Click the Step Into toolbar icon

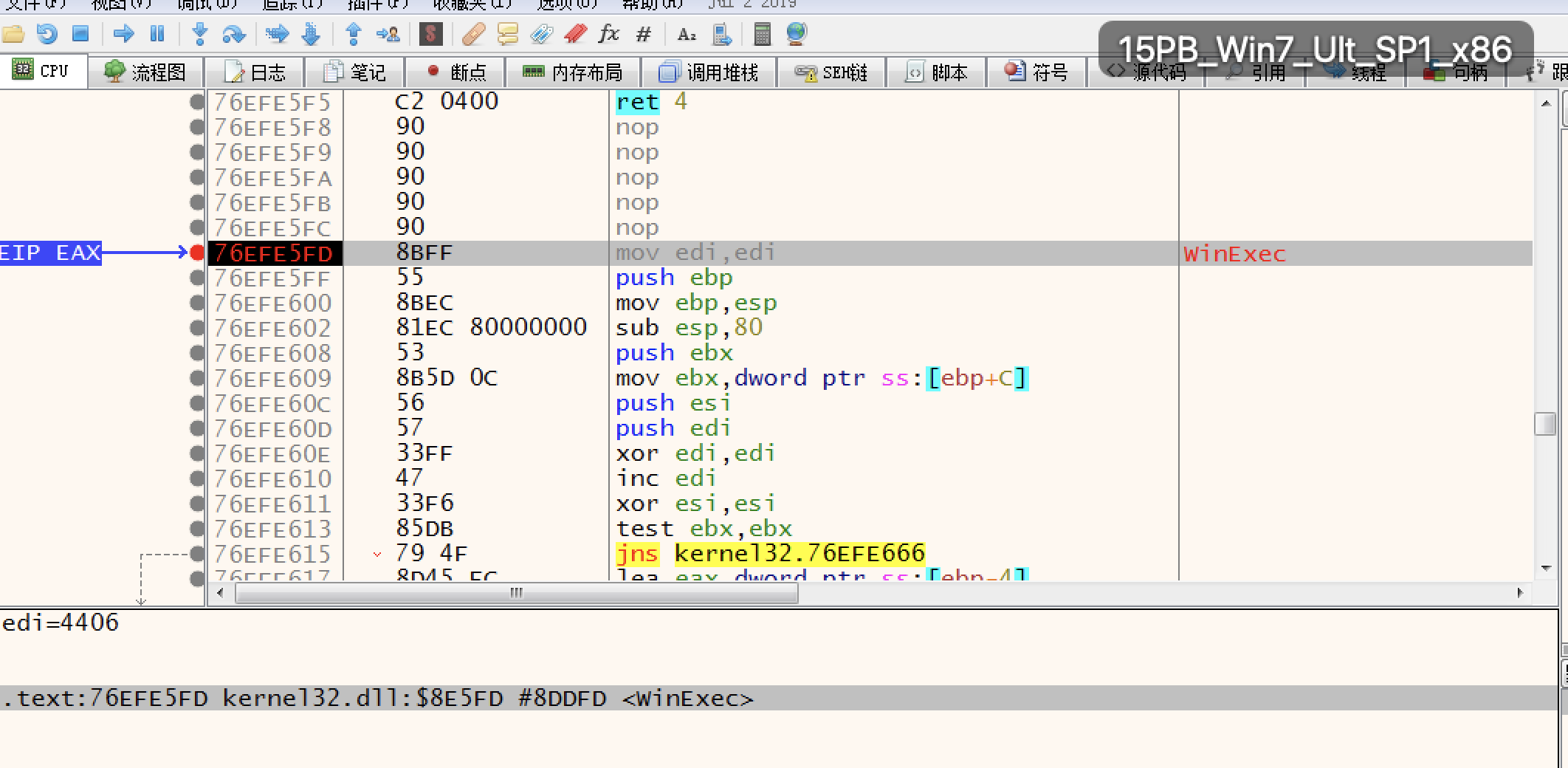pos(200,34)
